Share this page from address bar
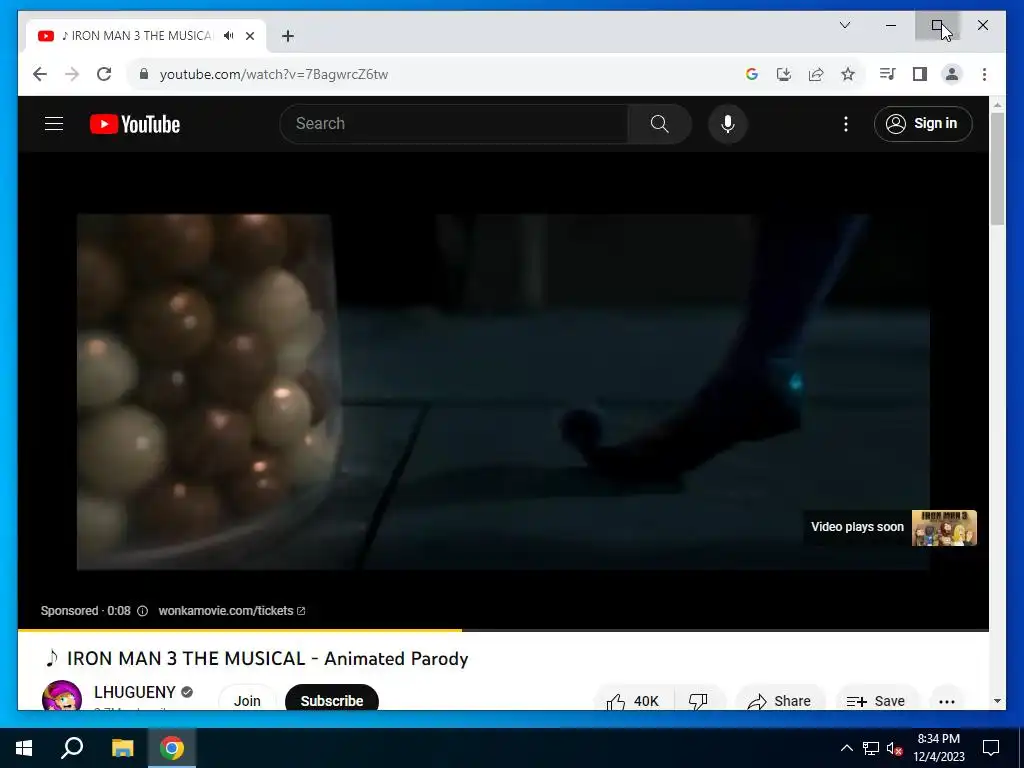 pyautogui.click(x=816, y=74)
